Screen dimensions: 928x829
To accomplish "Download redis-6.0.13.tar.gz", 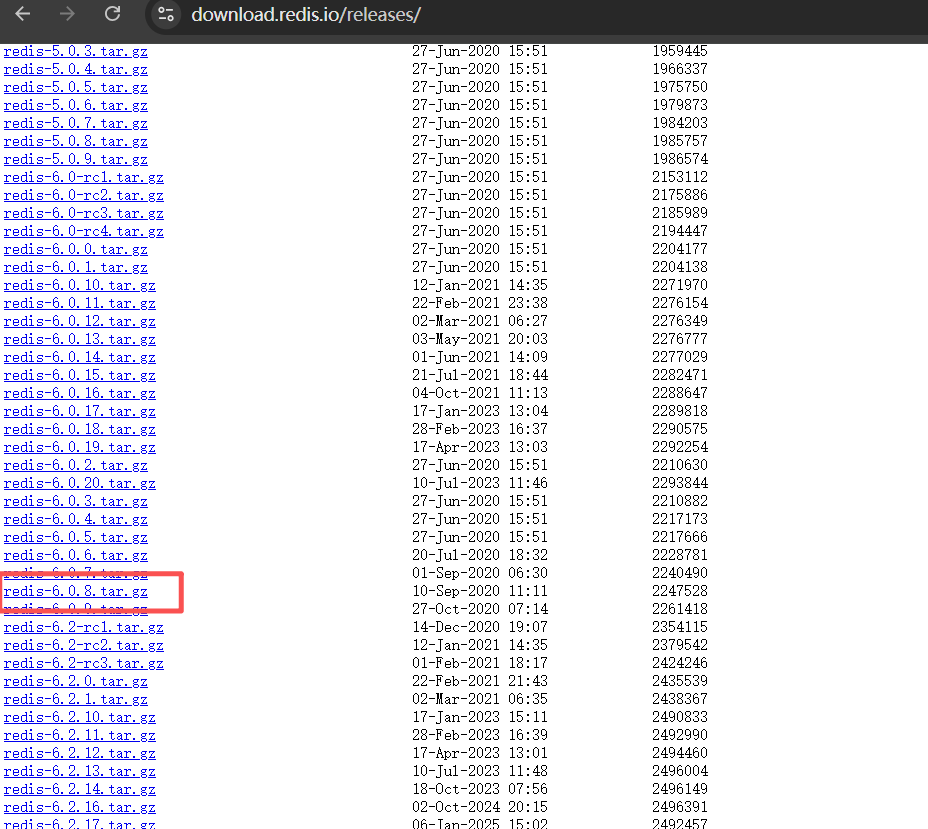I will pyautogui.click(x=80, y=340).
